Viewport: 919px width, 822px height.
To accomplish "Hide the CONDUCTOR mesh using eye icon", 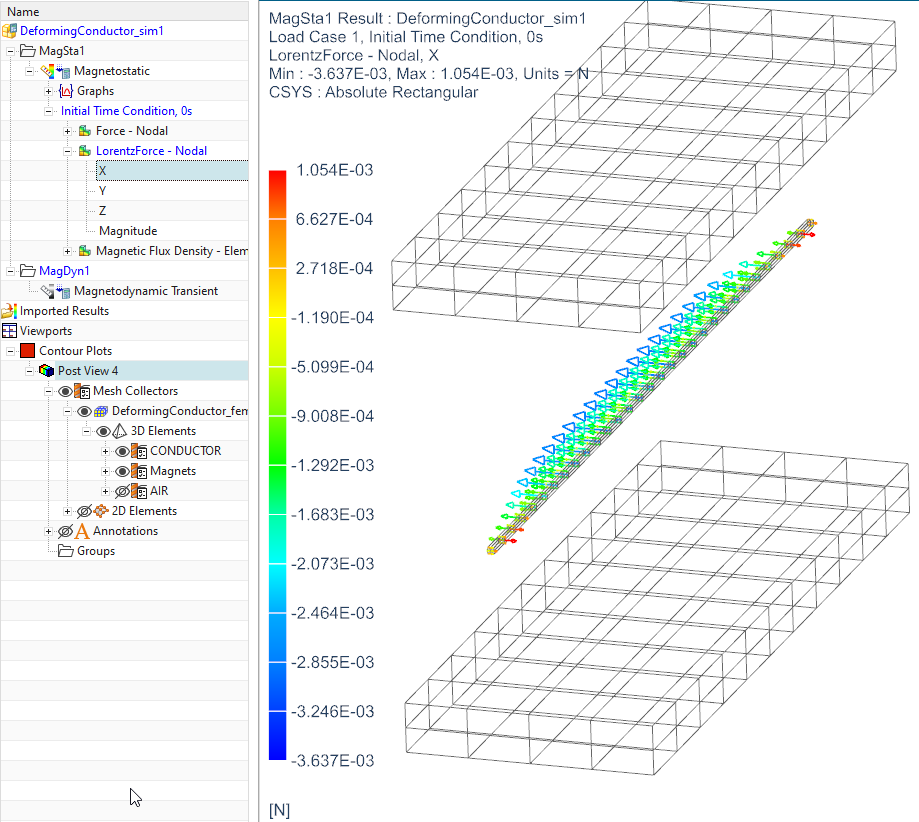I will tap(123, 451).
